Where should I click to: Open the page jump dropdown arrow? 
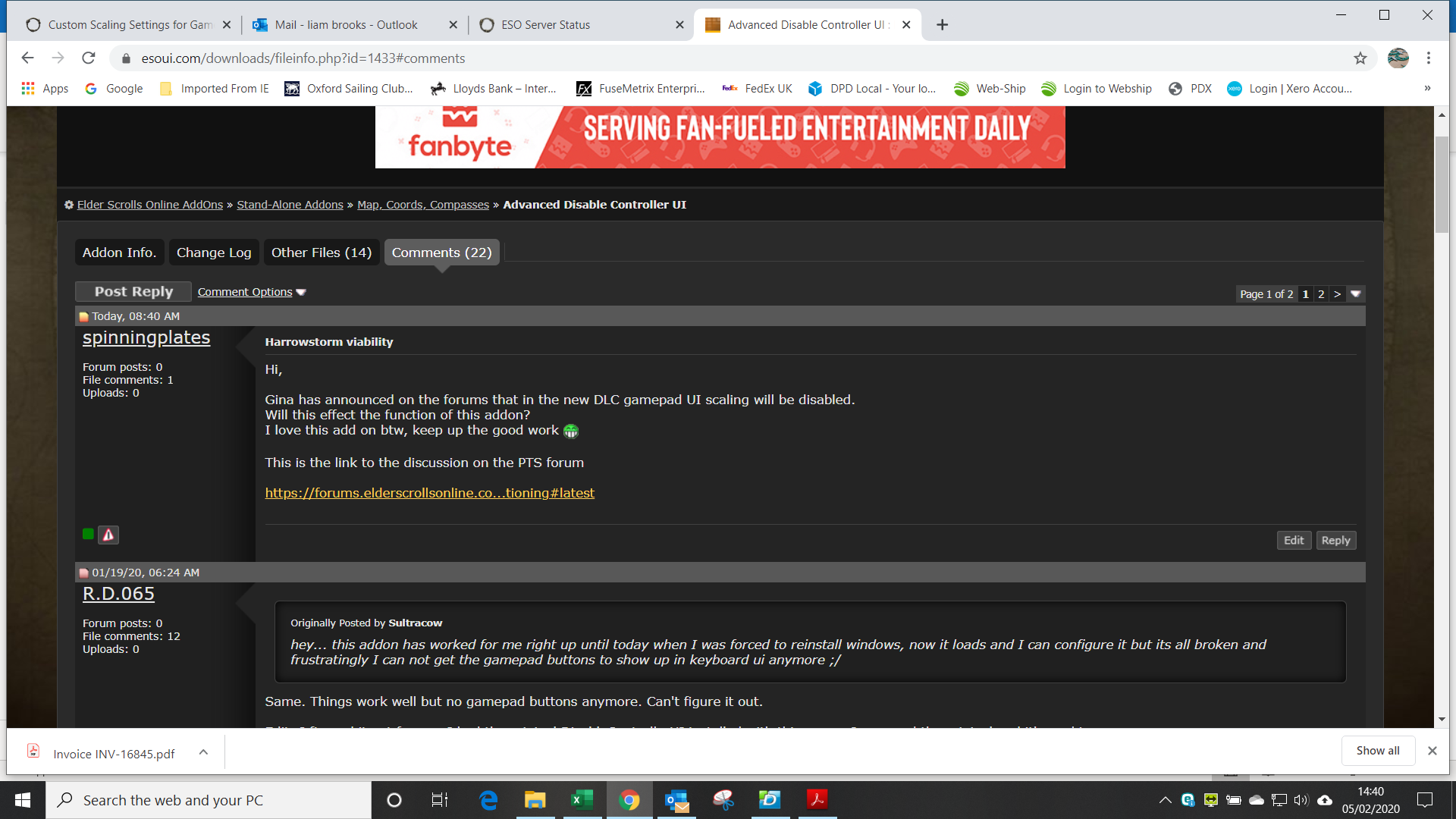tap(1356, 294)
